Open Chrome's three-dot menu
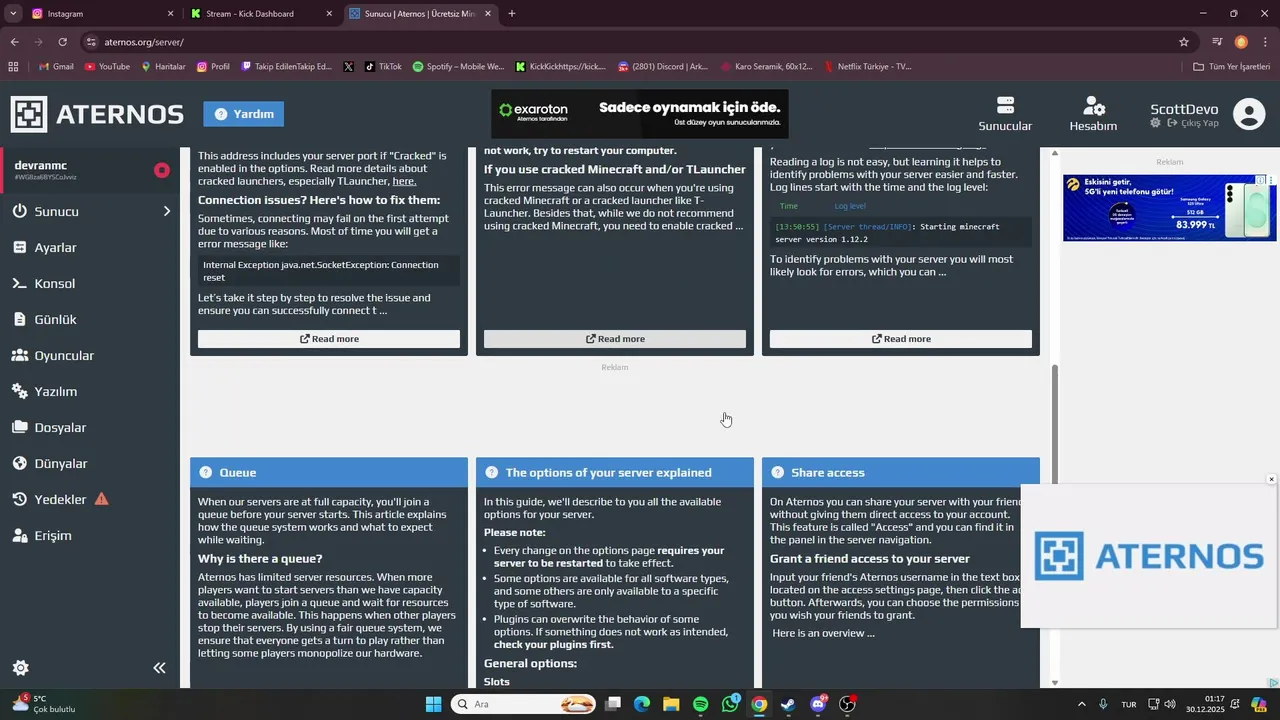This screenshot has width=1280, height=720. coord(1264,42)
